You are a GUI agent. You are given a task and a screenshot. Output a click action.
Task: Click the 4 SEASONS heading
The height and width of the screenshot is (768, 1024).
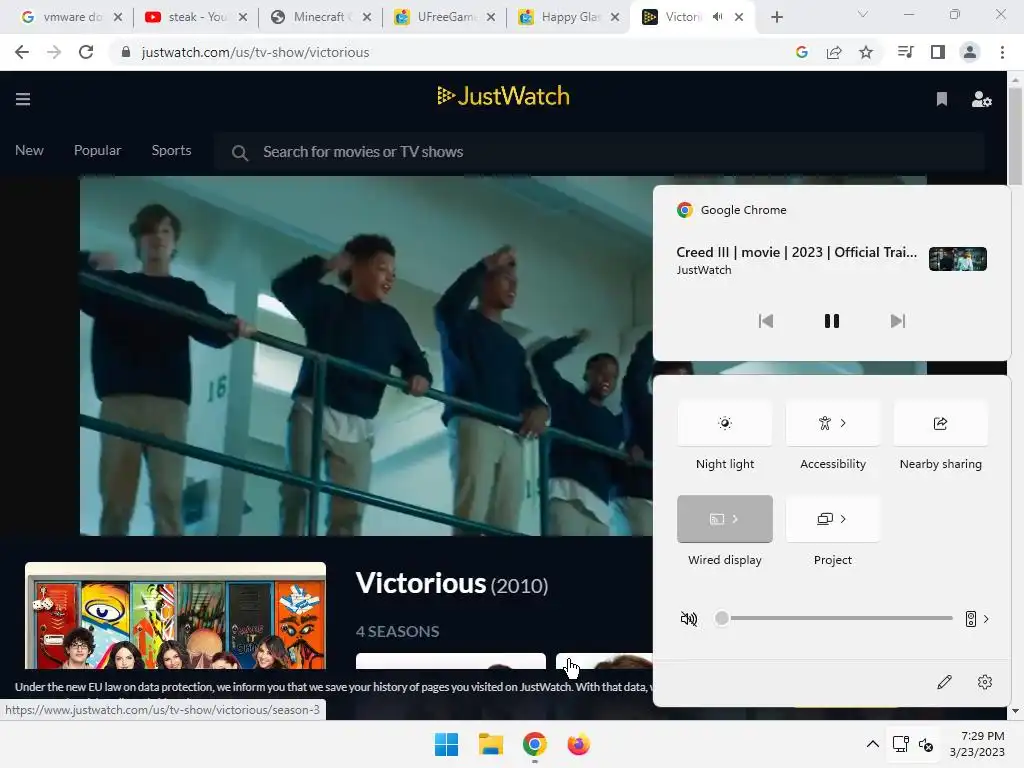(x=397, y=632)
